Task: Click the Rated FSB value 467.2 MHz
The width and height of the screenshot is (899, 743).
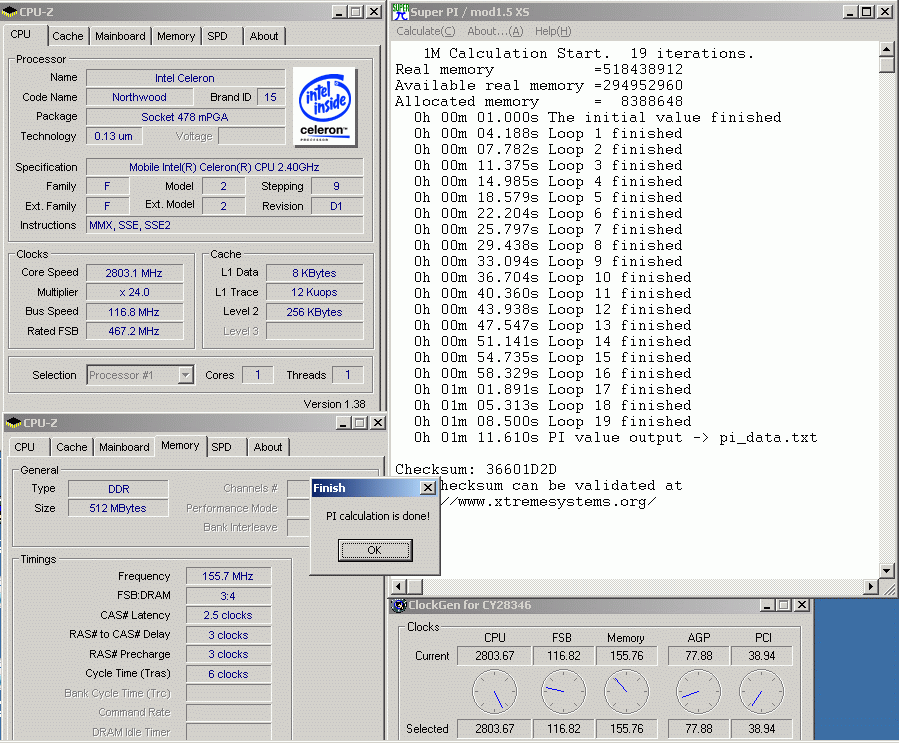Action: pyautogui.click(x=134, y=331)
